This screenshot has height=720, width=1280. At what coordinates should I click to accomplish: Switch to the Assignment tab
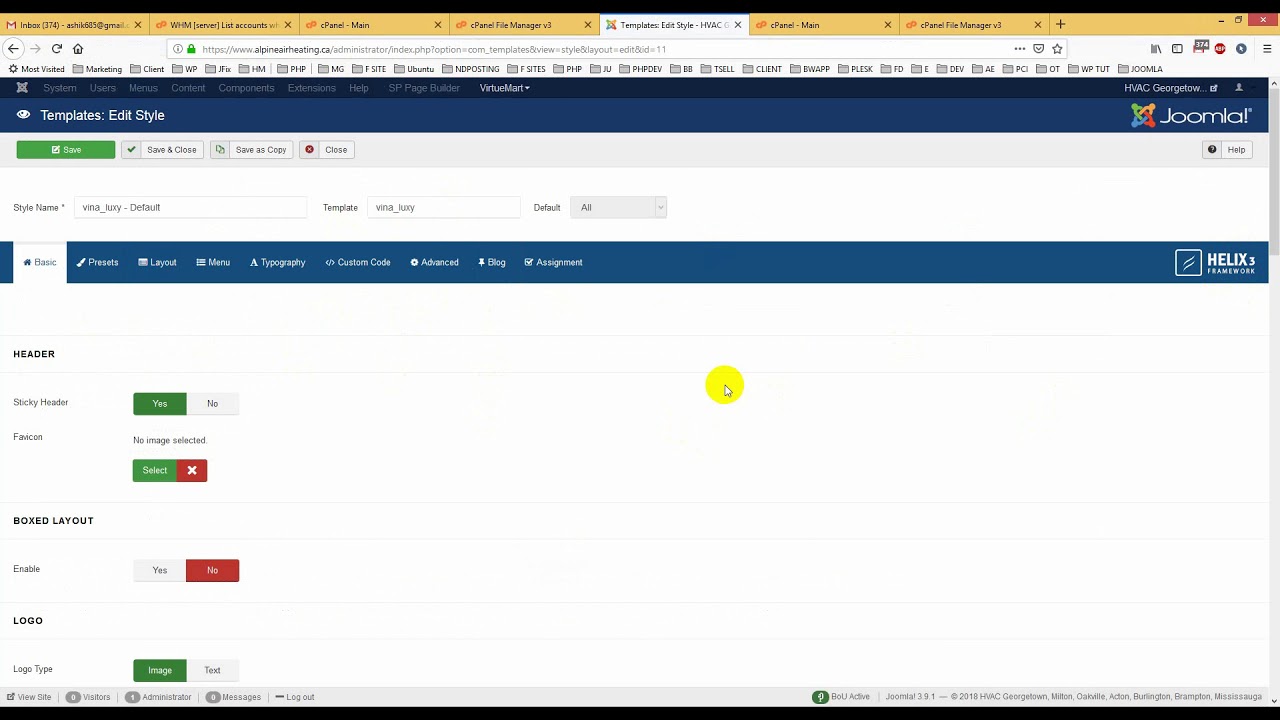point(553,262)
